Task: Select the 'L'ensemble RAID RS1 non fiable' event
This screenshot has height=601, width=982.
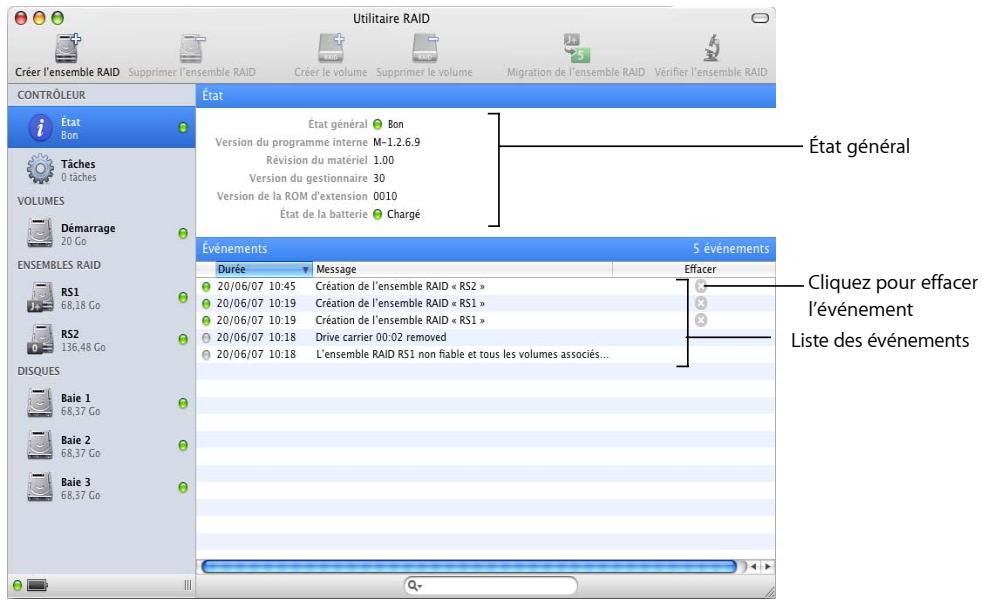Action: click(485, 354)
